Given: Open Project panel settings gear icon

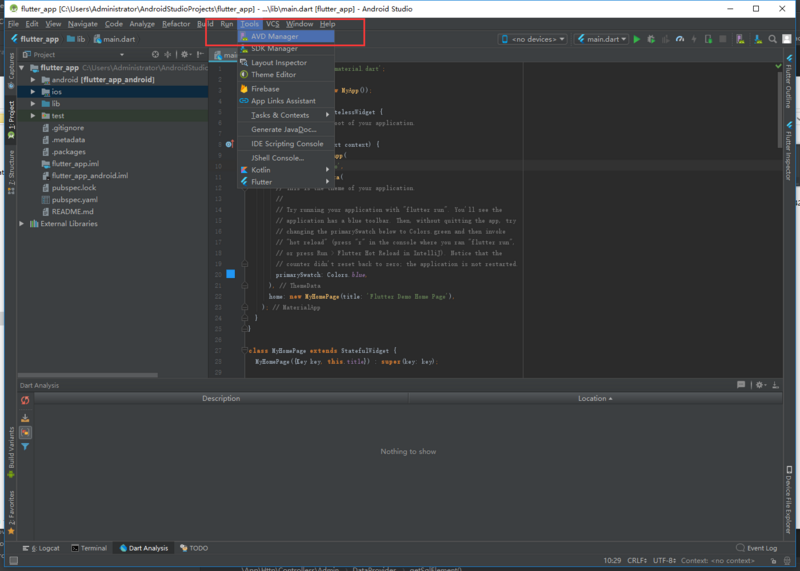Looking at the screenshot, I should [x=185, y=55].
